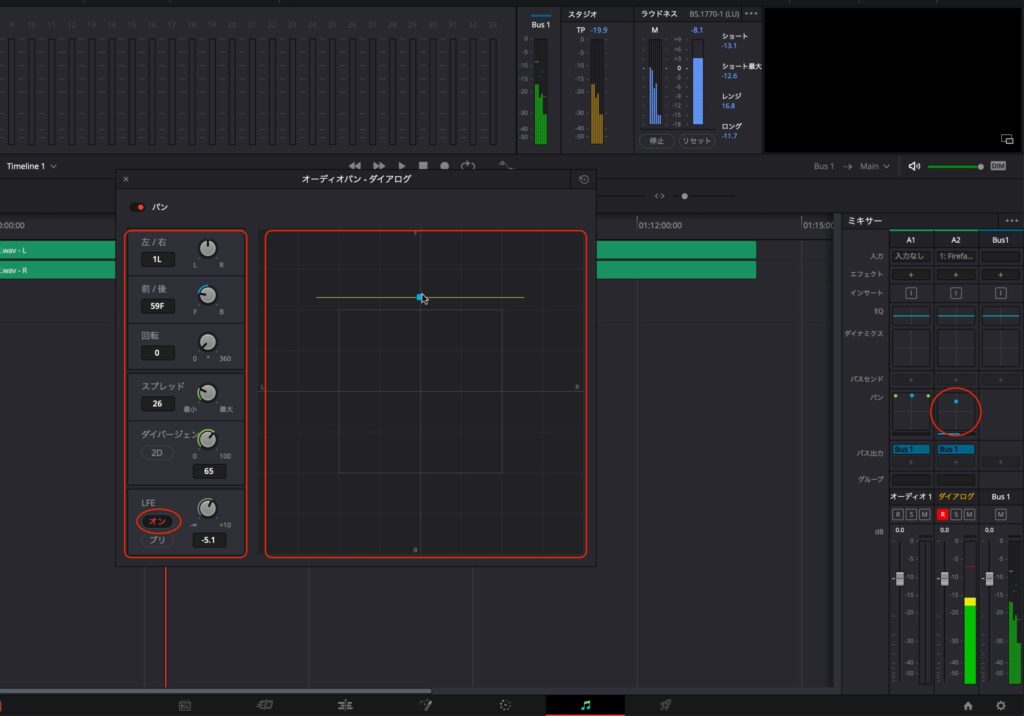Screen dimensions: 1024x716
Task: Toggle the パン enable switch
Action: coord(137,207)
